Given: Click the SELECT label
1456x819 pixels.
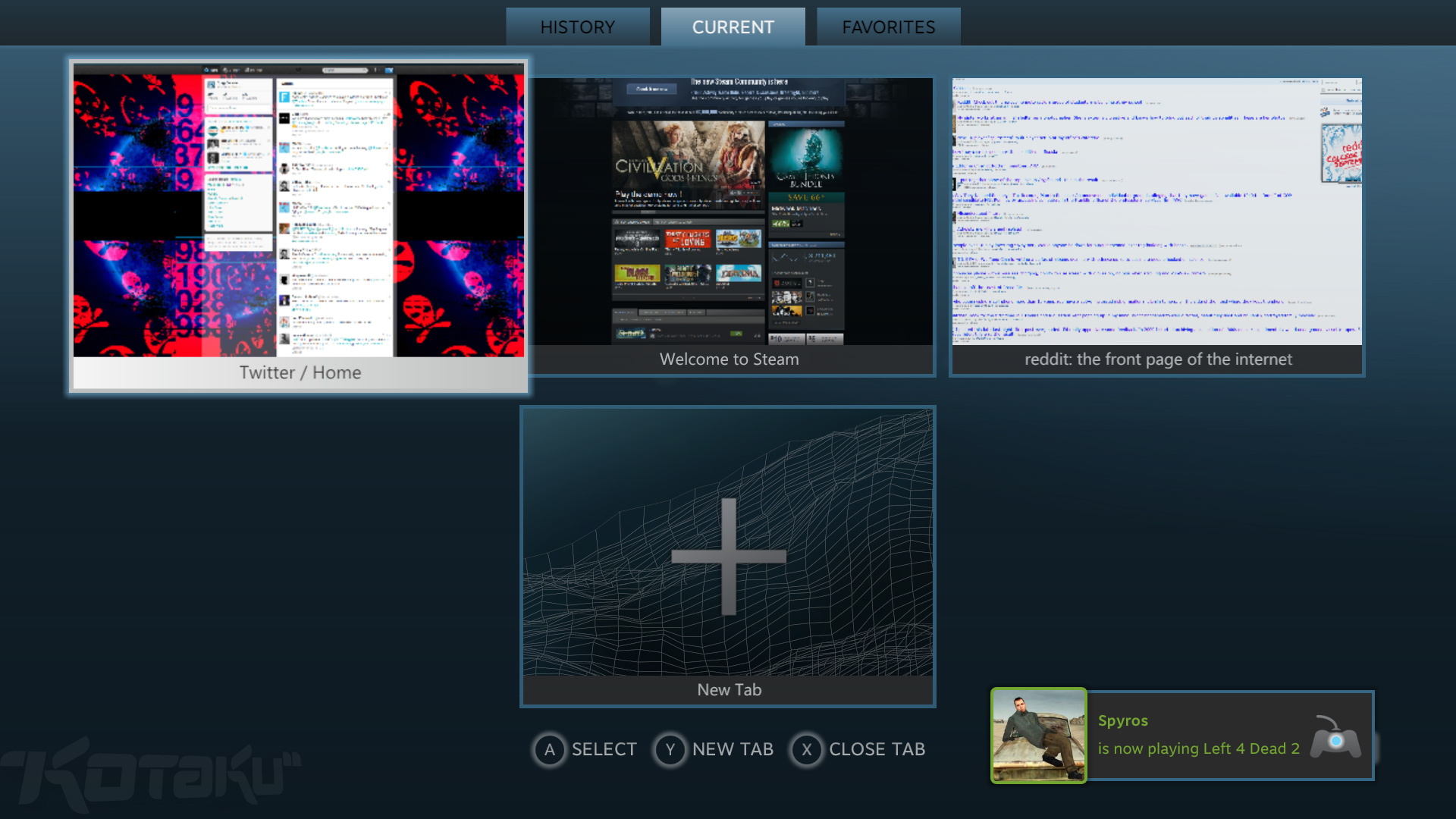Looking at the screenshot, I should point(604,749).
